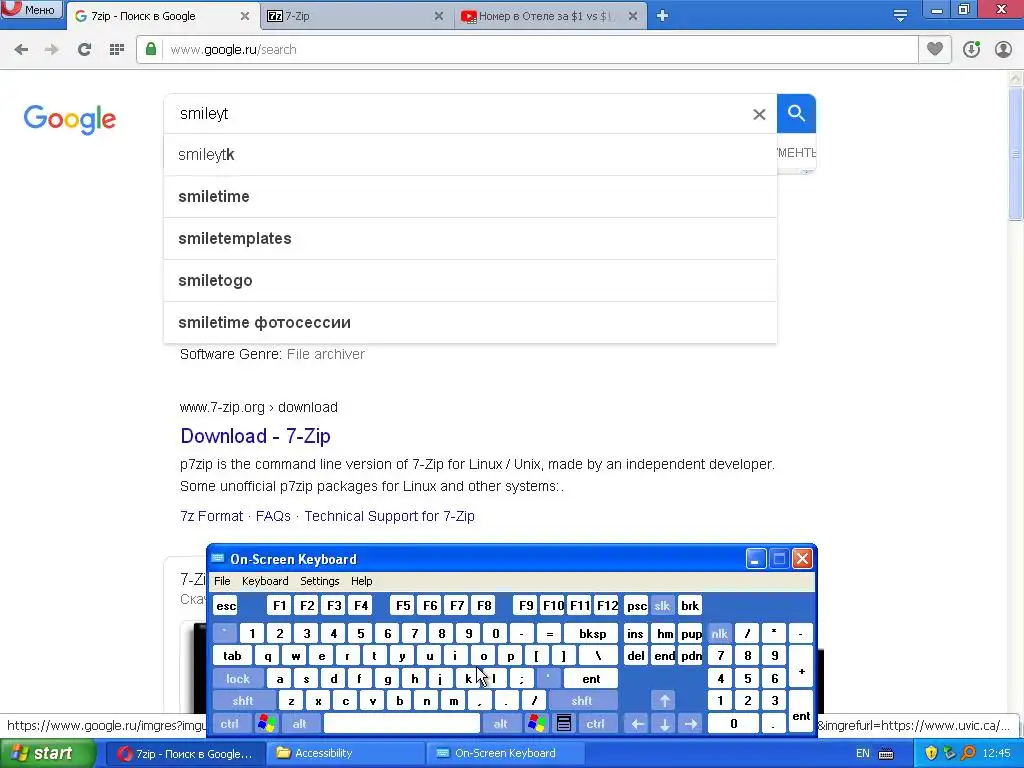The image size is (1024, 768).
Task: Click the left Windows logo key
Action: point(266,724)
